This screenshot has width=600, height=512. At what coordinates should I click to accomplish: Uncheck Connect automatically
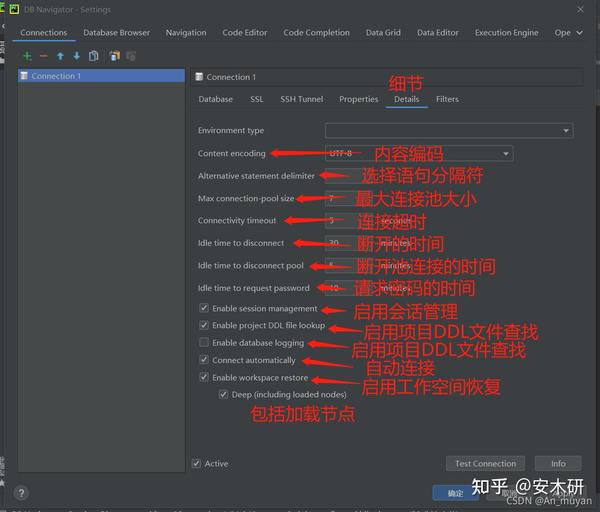coord(204,360)
